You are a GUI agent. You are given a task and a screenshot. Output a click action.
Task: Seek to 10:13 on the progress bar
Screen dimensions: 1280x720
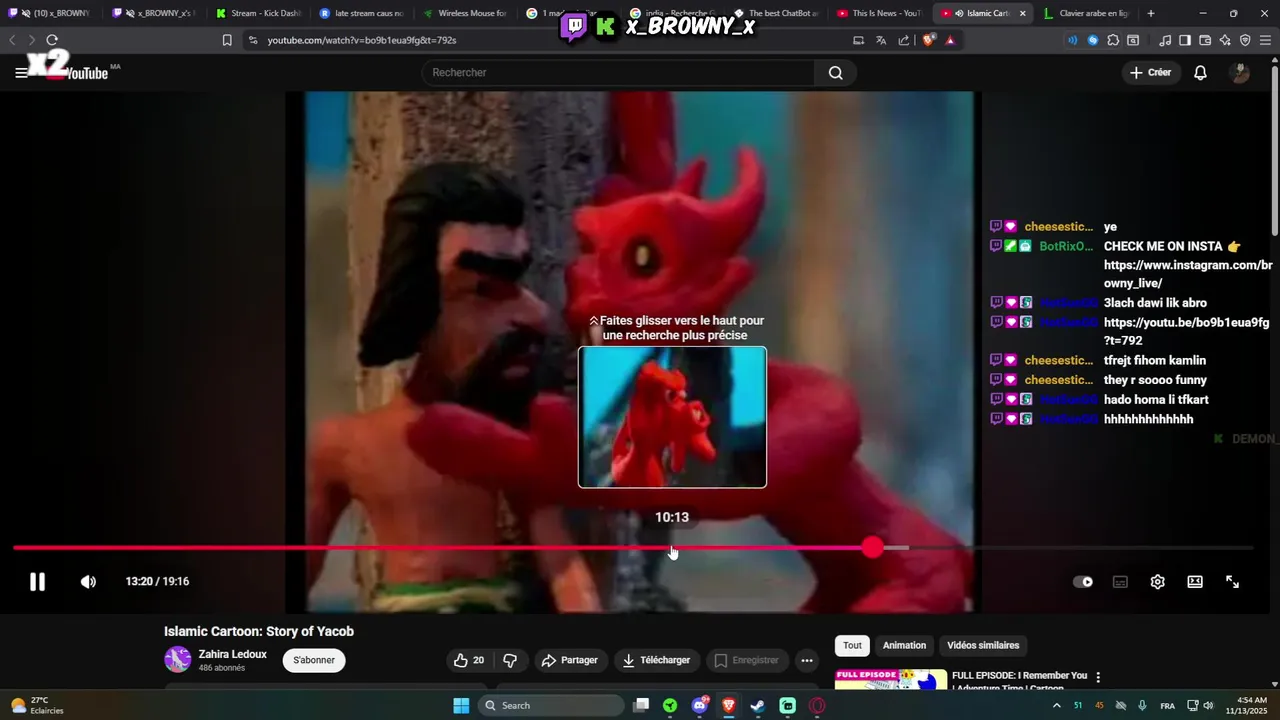click(672, 548)
